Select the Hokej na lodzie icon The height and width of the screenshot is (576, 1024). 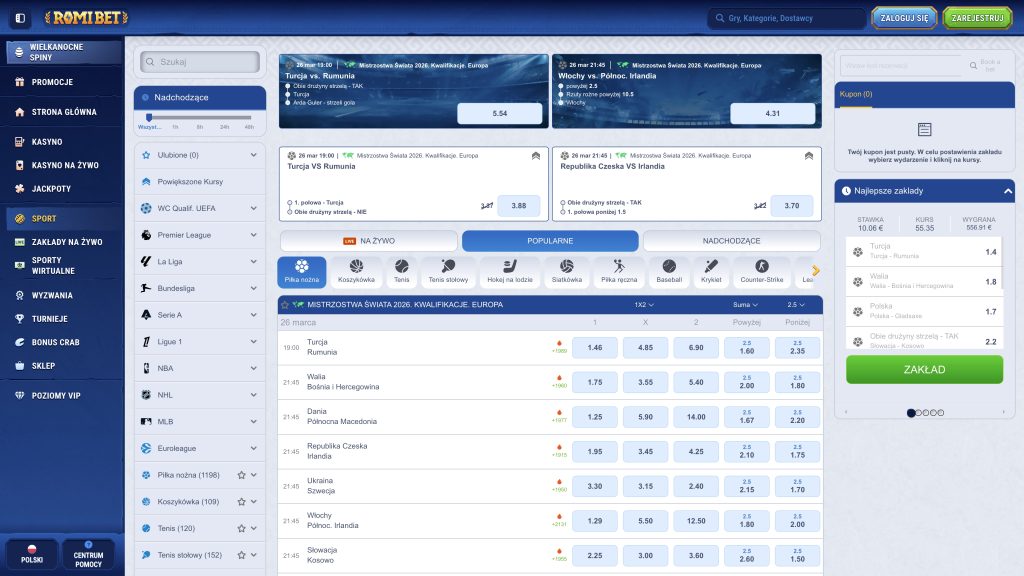pos(510,272)
